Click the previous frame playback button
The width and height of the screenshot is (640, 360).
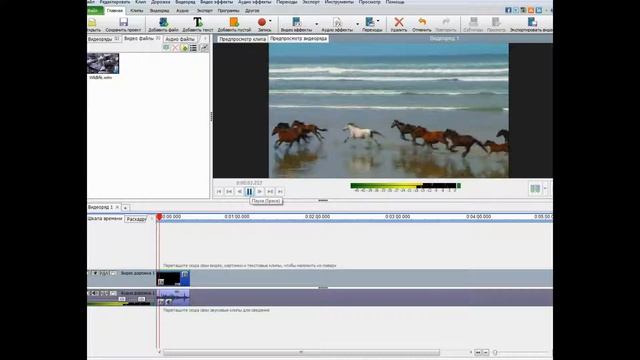[229, 191]
